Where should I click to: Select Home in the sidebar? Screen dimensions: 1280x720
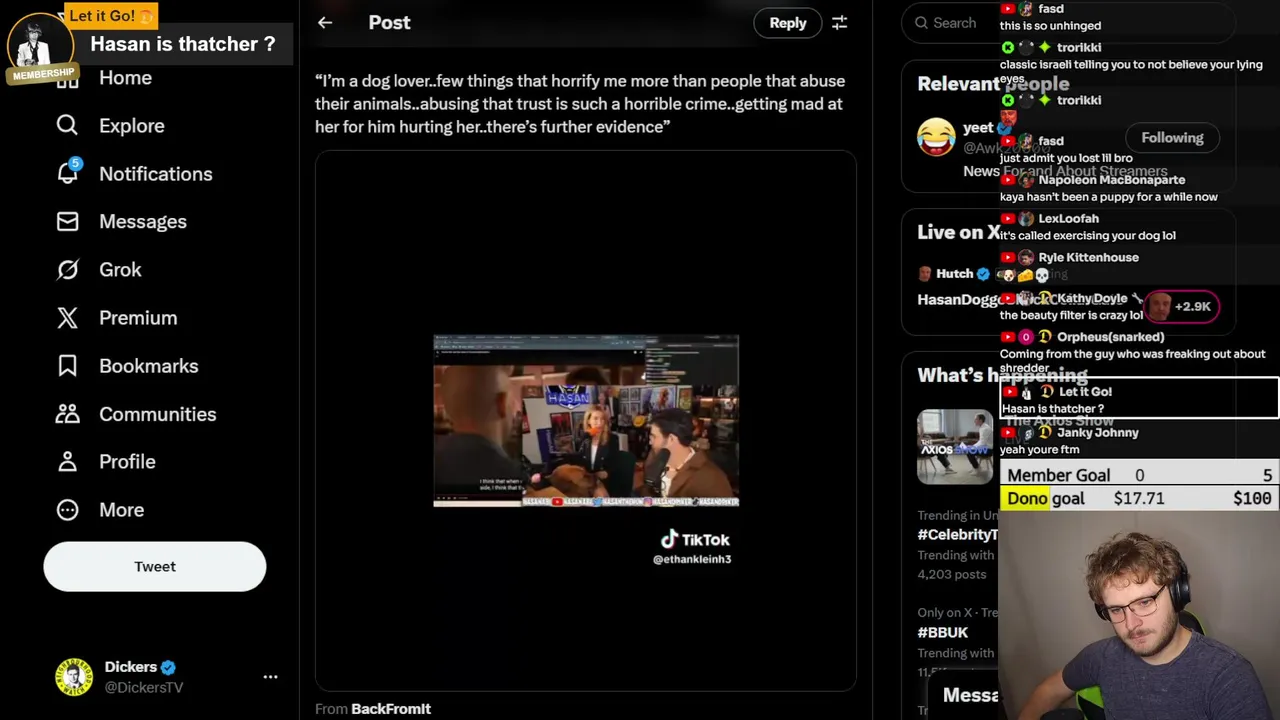[x=125, y=77]
